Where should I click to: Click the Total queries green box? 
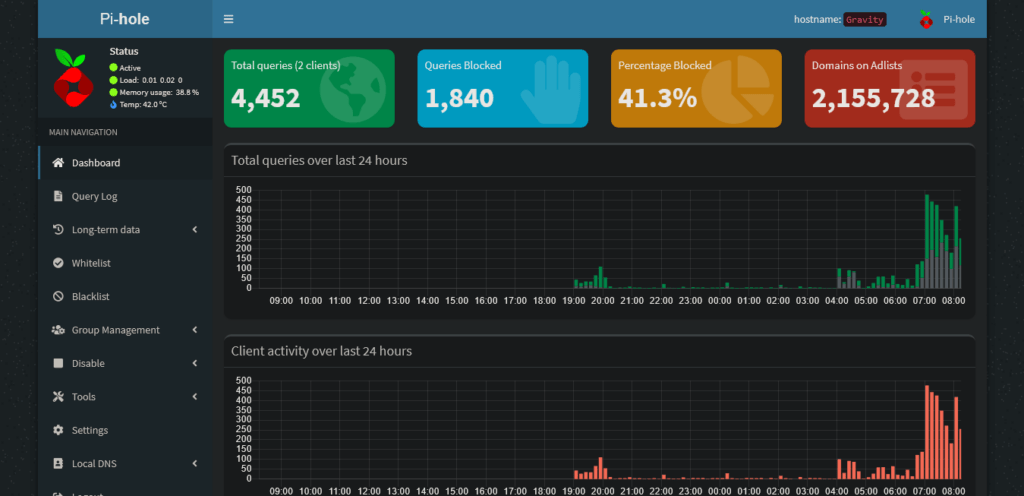tap(309, 88)
